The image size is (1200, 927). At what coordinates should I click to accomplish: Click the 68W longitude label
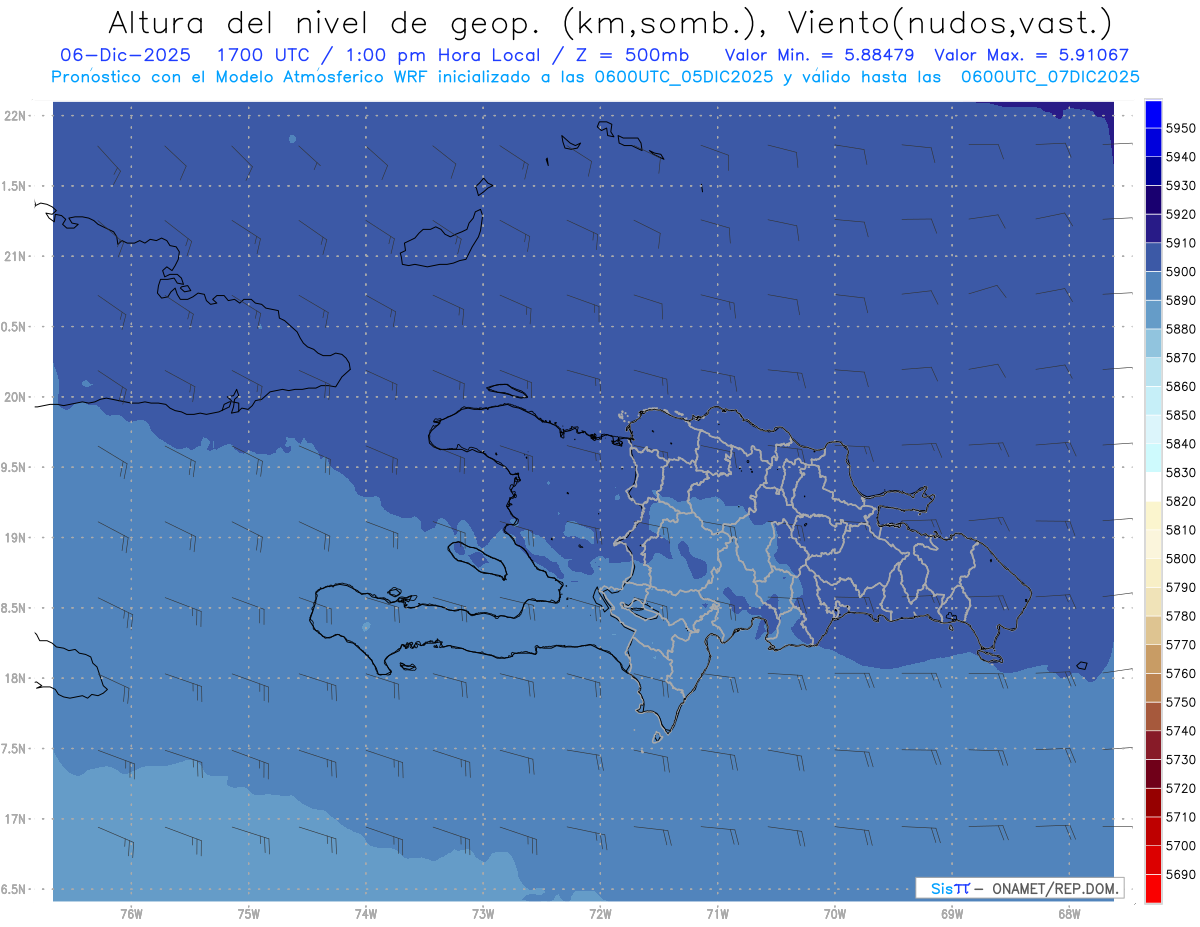click(x=1069, y=914)
